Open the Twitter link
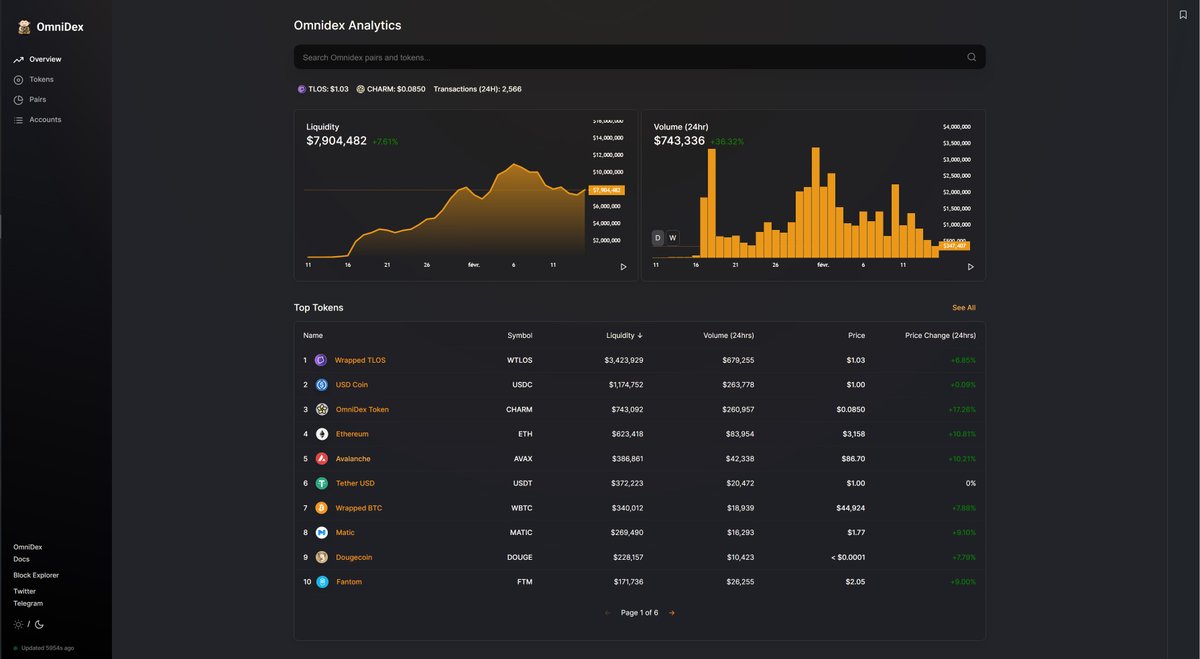 point(24,591)
